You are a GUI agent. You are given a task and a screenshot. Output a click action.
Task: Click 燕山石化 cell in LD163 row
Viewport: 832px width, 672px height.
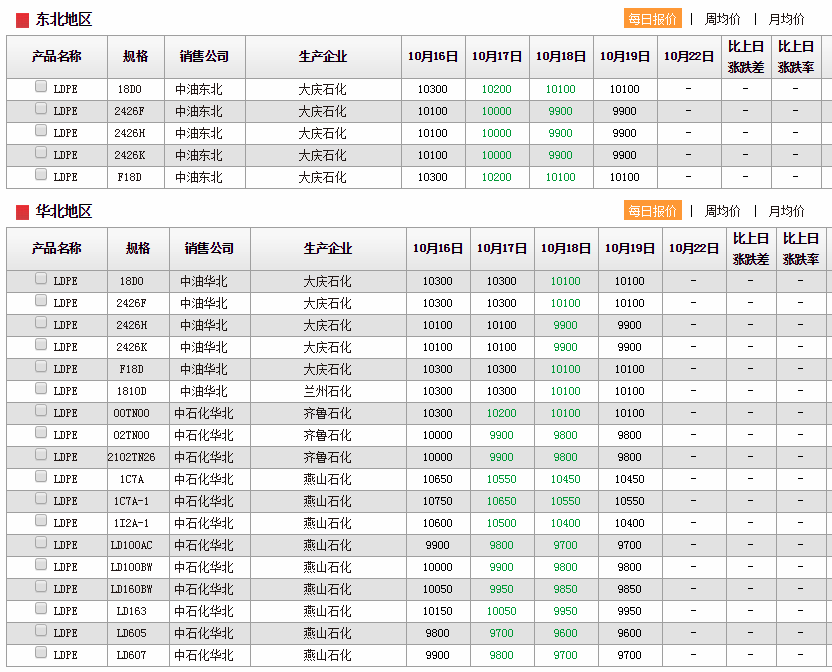click(x=327, y=611)
